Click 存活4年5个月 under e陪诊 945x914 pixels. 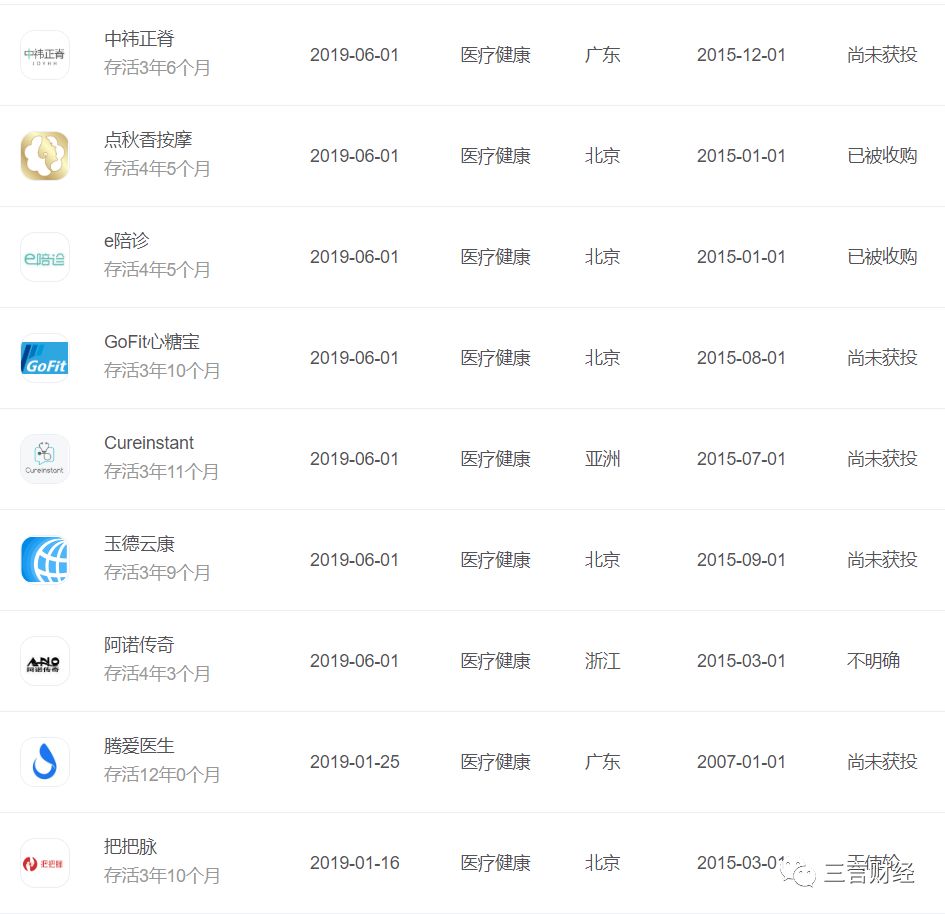(157, 269)
